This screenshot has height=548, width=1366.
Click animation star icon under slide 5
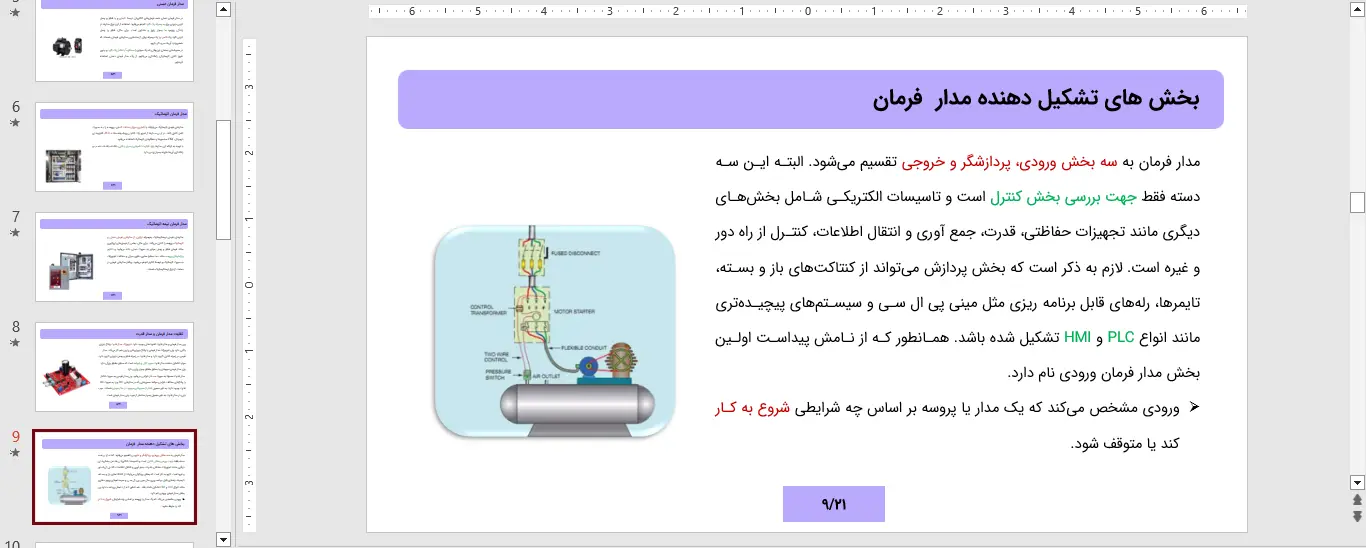click(x=15, y=15)
